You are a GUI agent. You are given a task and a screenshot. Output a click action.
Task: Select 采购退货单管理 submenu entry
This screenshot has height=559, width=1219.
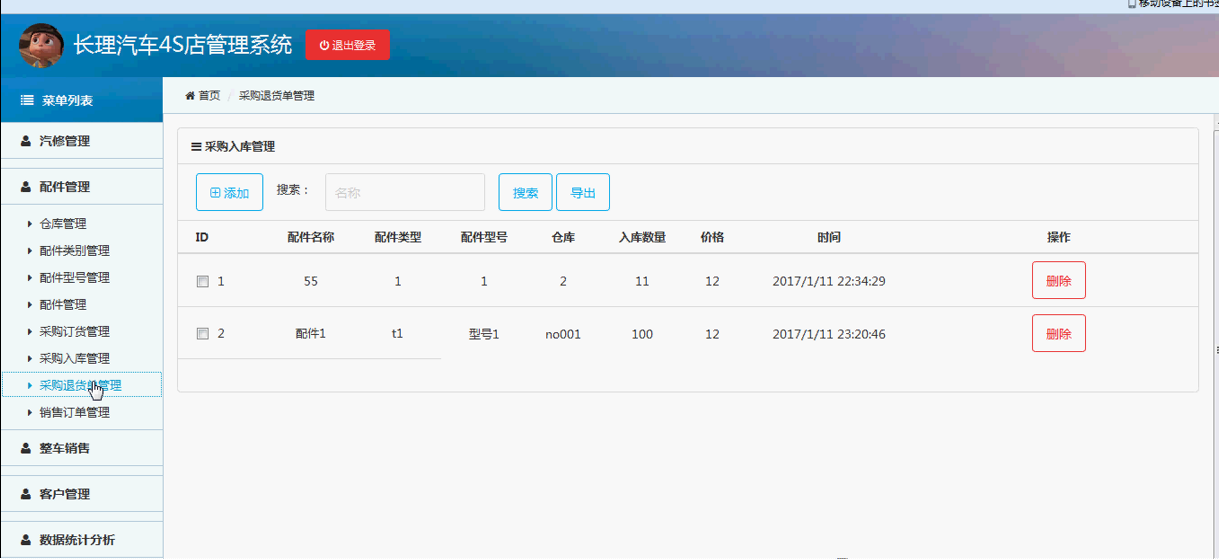(81, 385)
